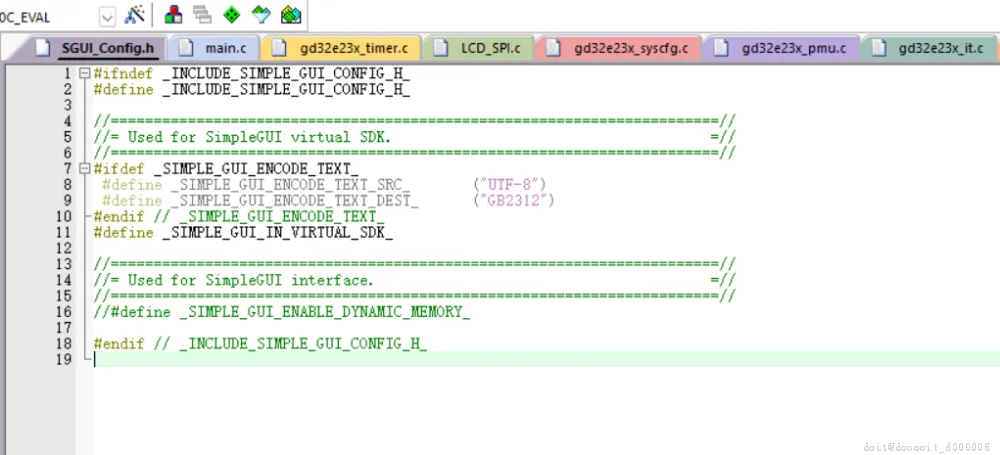Image resolution: width=1000 pixels, height=455 pixels.
Task: Click line number 11 in the gutter
Action: (x=64, y=232)
